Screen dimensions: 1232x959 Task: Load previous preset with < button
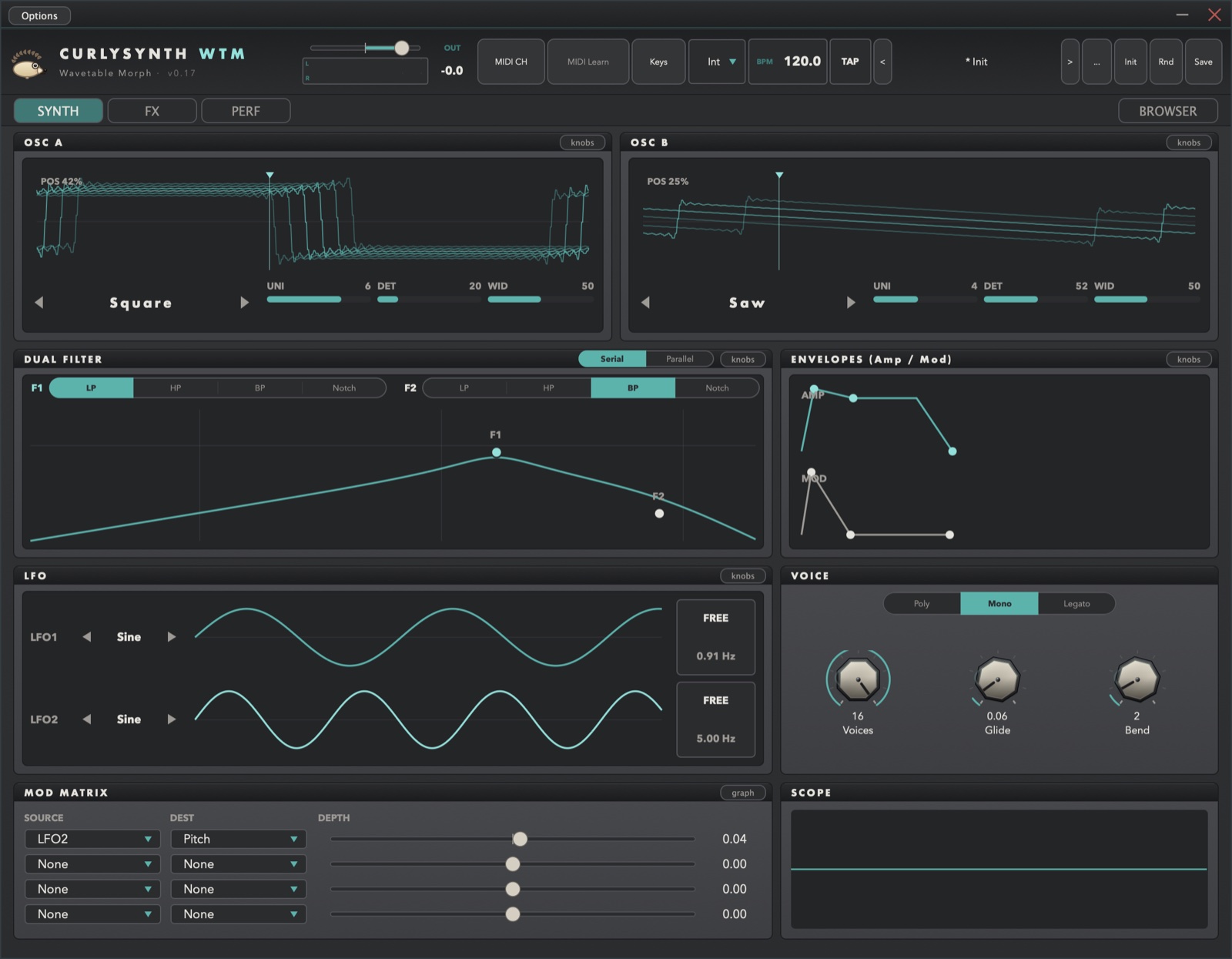coord(882,62)
